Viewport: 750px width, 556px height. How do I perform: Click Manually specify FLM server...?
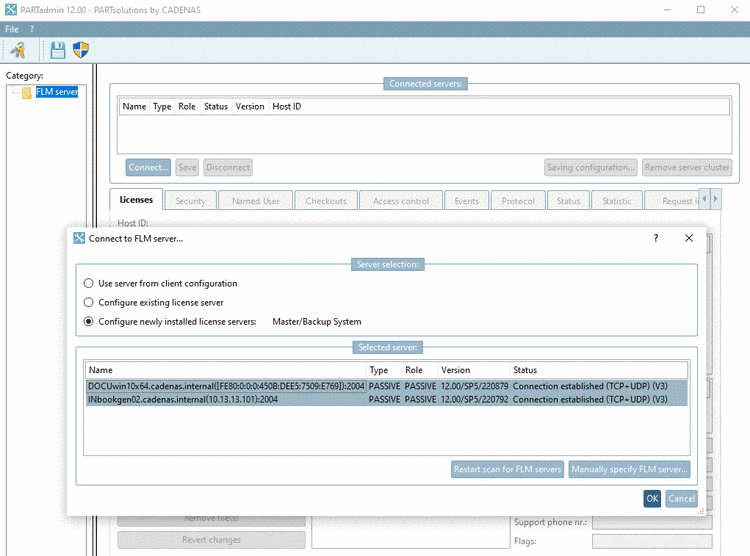[x=629, y=469]
